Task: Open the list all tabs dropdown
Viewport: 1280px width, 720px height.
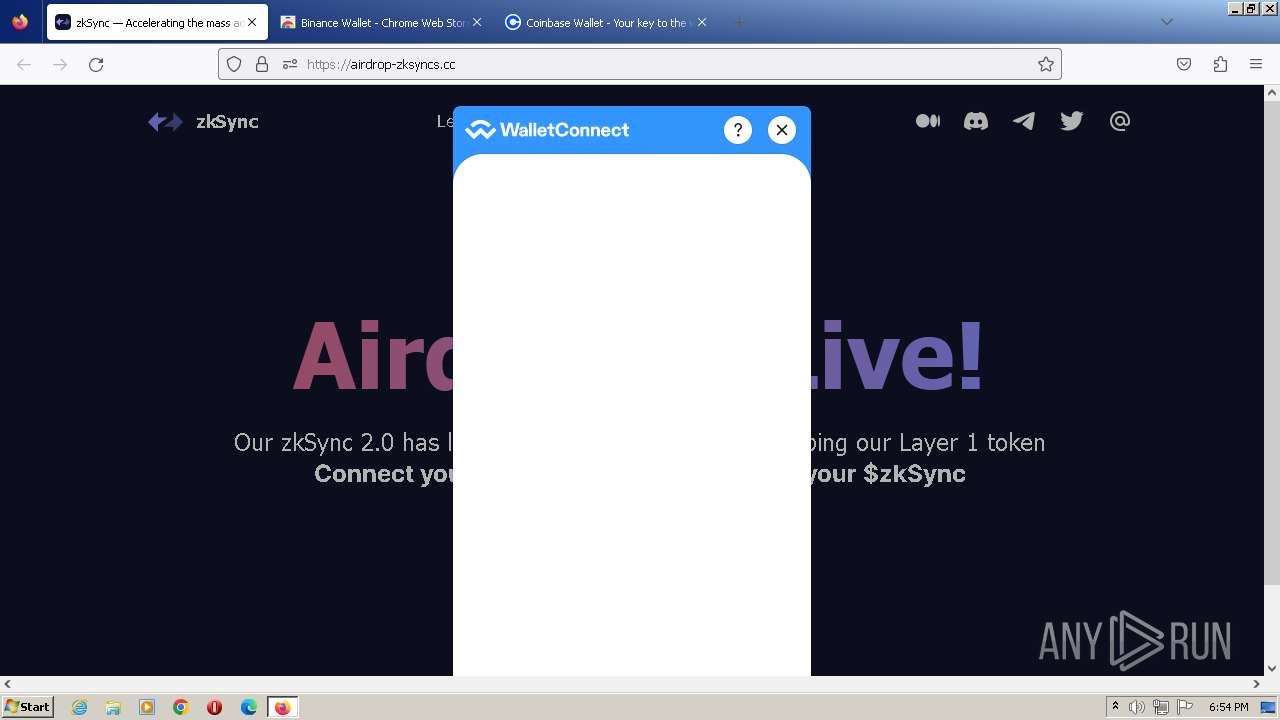Action: pyautogui.click(x=1166, y=22)
